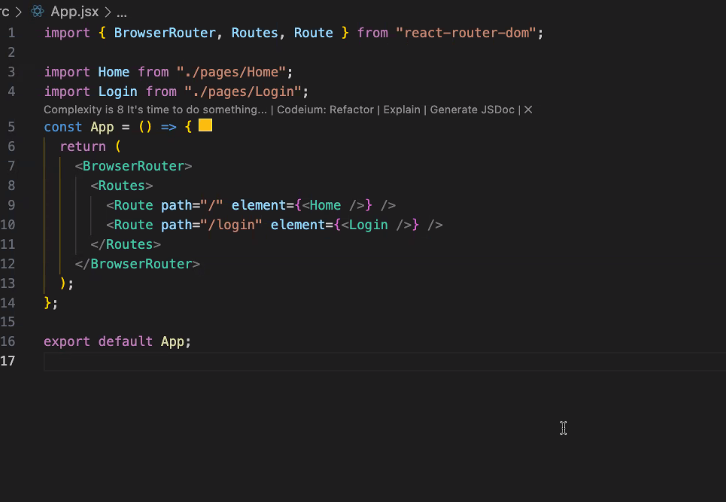
Task: Click the opening <BrowserRouter> tag
Action: click(133, 166)
